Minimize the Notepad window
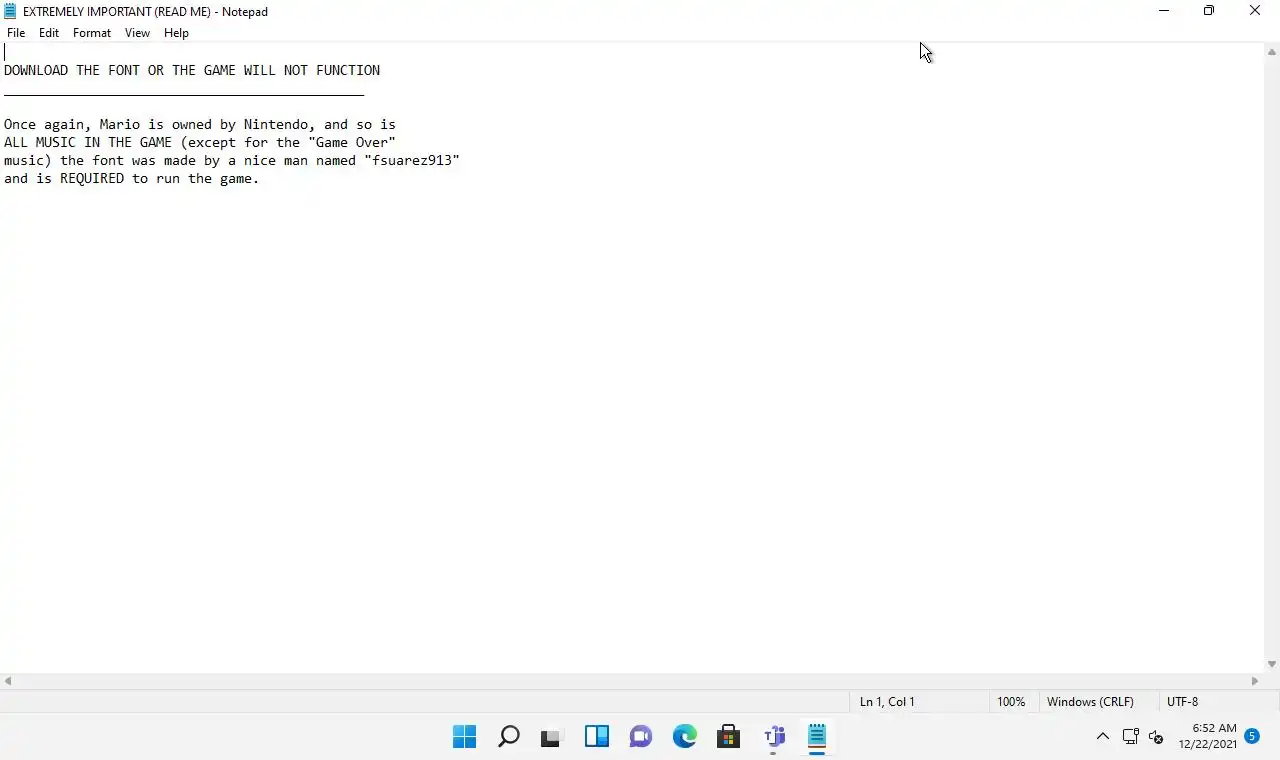The image size is (1280, 760). pyautogui.click(x=1164, y=11)
